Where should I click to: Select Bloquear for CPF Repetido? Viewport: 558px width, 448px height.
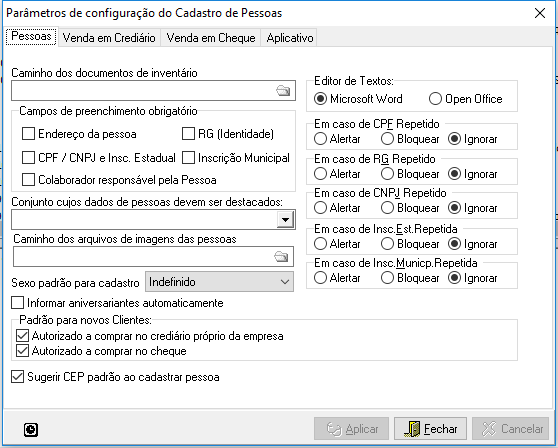[387, 139]
